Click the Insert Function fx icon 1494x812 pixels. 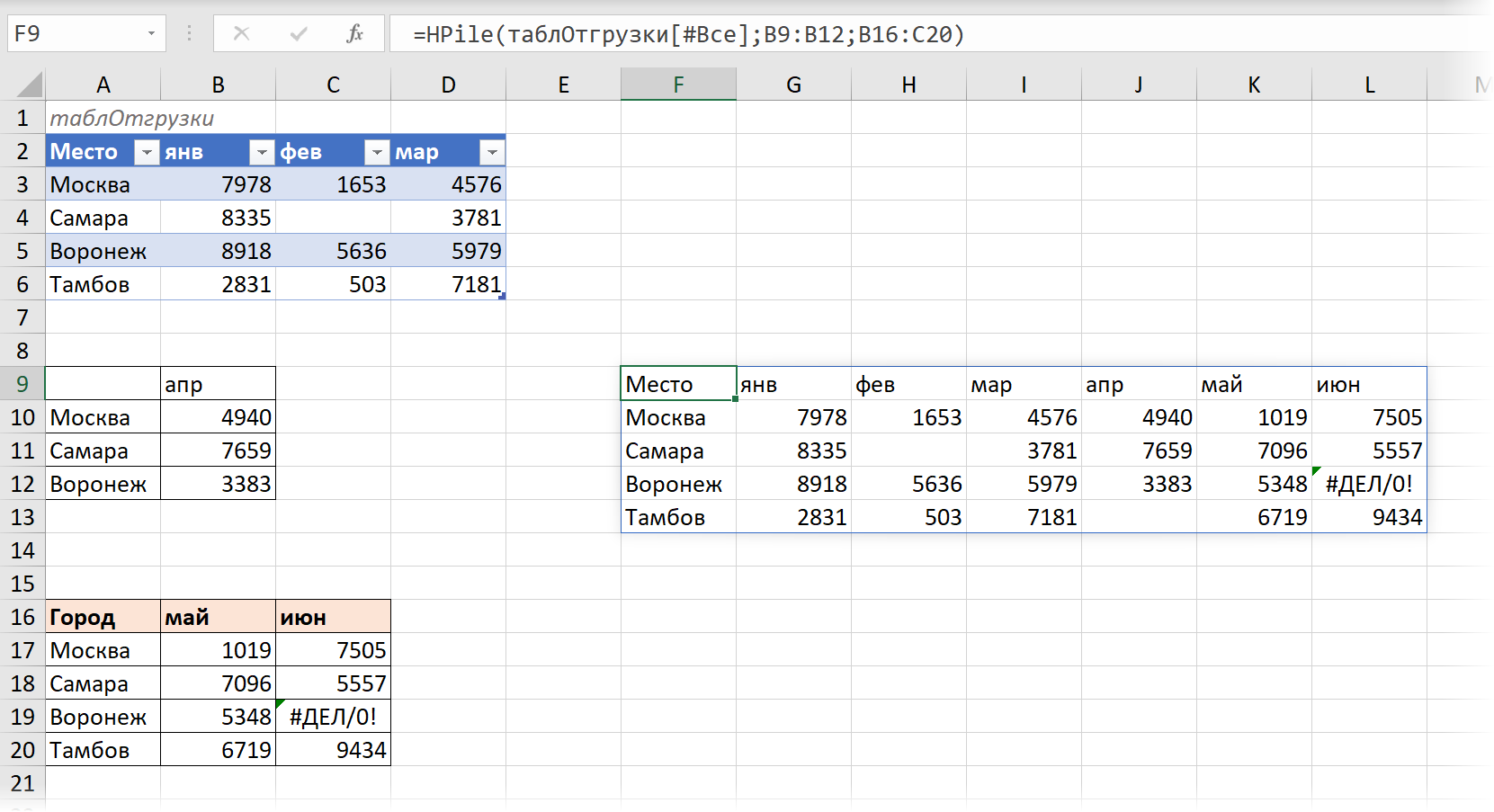click(x=354, y=34)
